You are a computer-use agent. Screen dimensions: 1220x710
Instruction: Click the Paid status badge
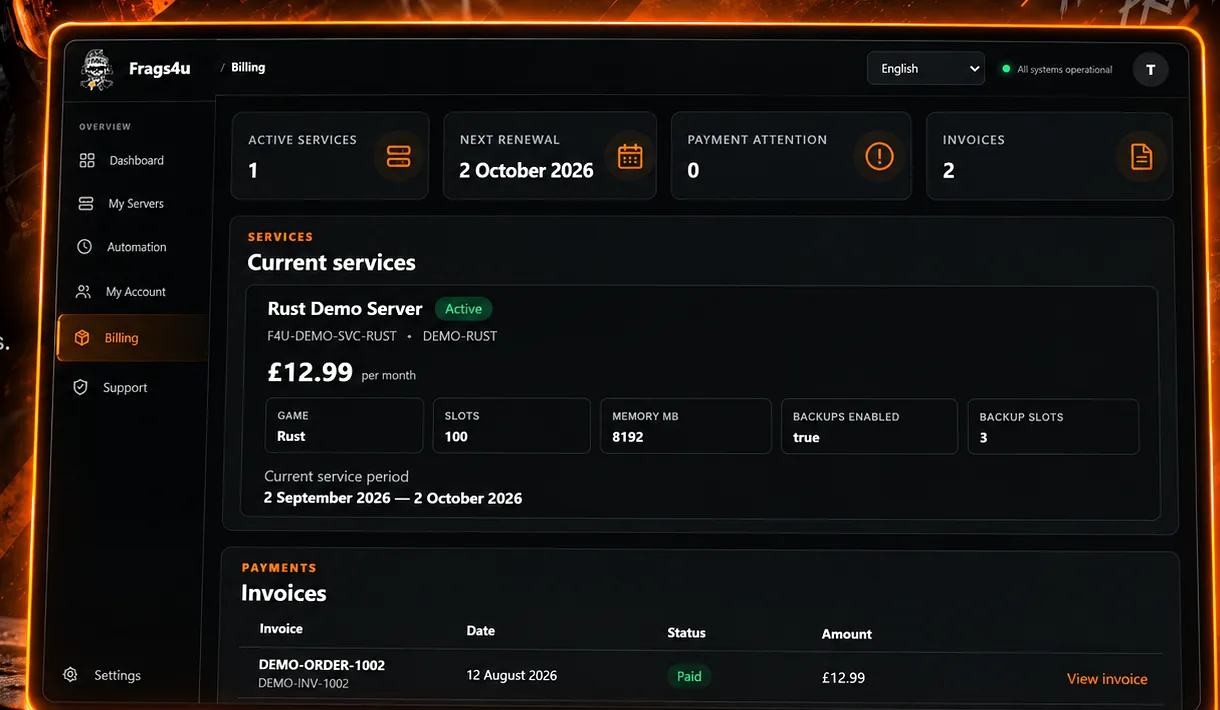coord(689,676)
